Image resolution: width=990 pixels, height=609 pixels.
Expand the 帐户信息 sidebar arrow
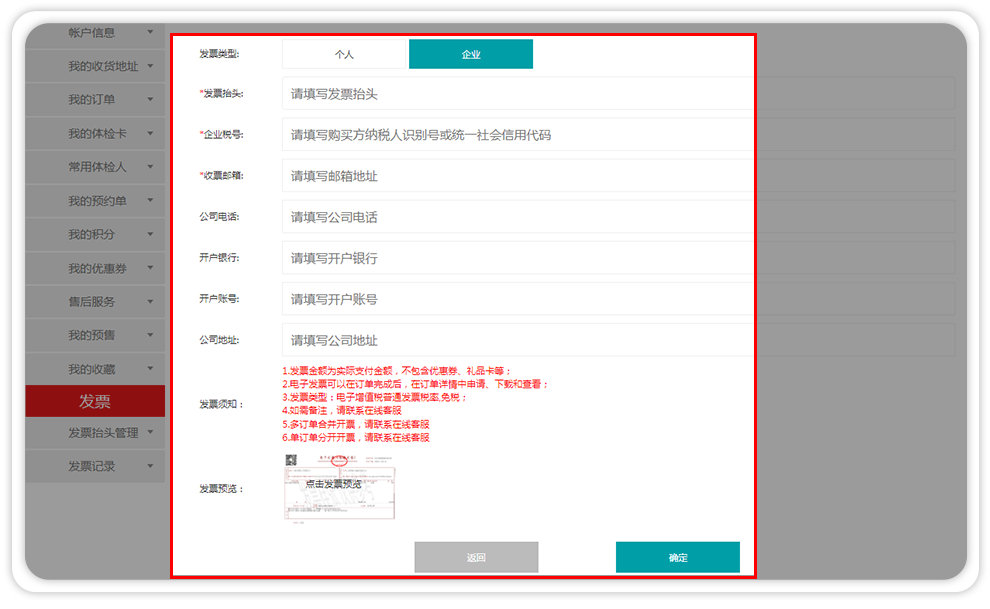150,32
